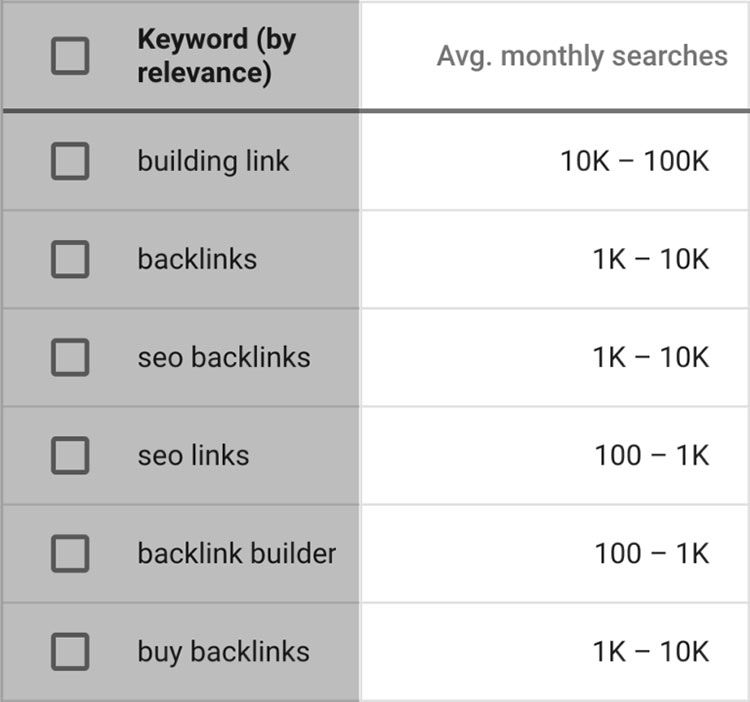750x702 pixels.
Task: Tick the seo links checkbox
Action: pos(70,455)
